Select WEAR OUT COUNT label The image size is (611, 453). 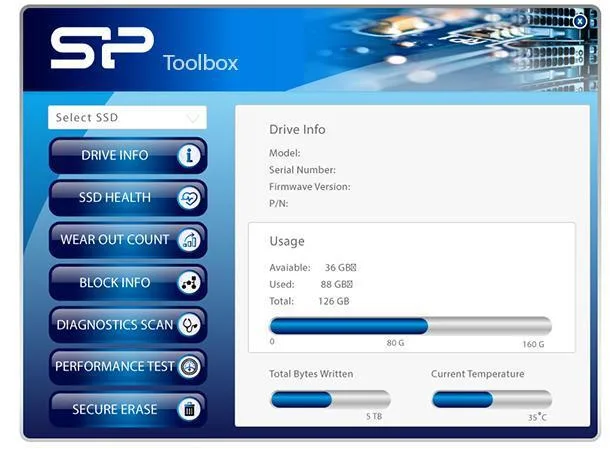[x=115, y=240]
